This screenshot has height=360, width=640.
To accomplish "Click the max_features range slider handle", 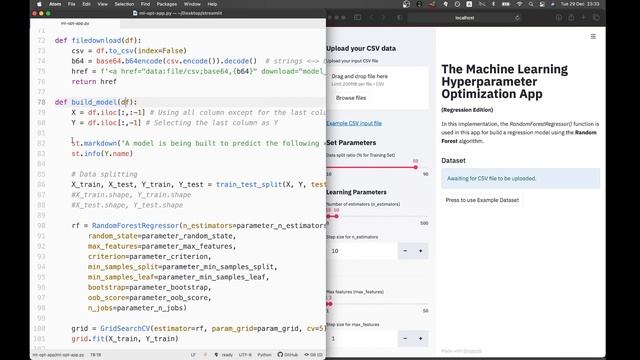I will 330,304.
